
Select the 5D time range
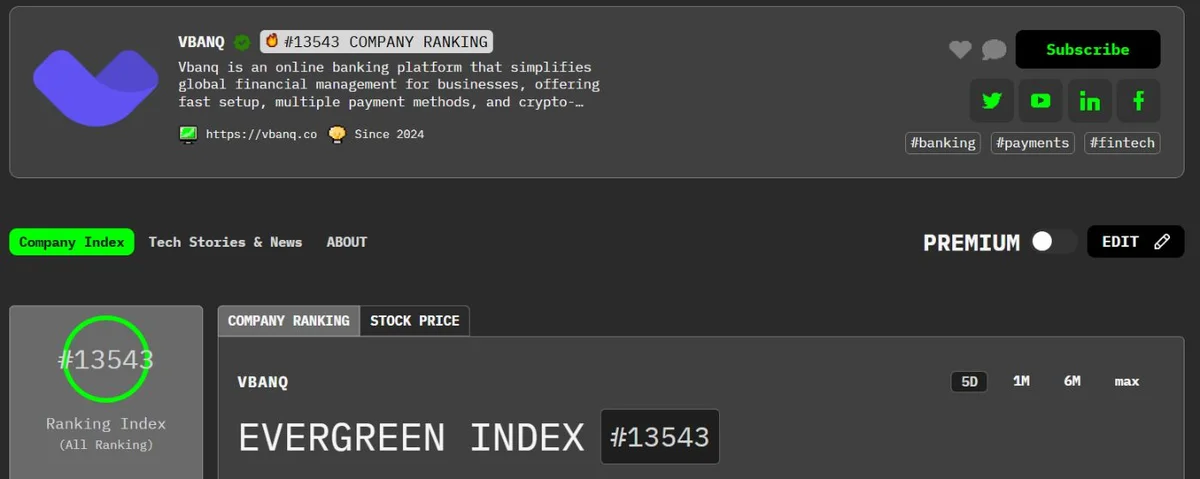click(x=969, y=382)
